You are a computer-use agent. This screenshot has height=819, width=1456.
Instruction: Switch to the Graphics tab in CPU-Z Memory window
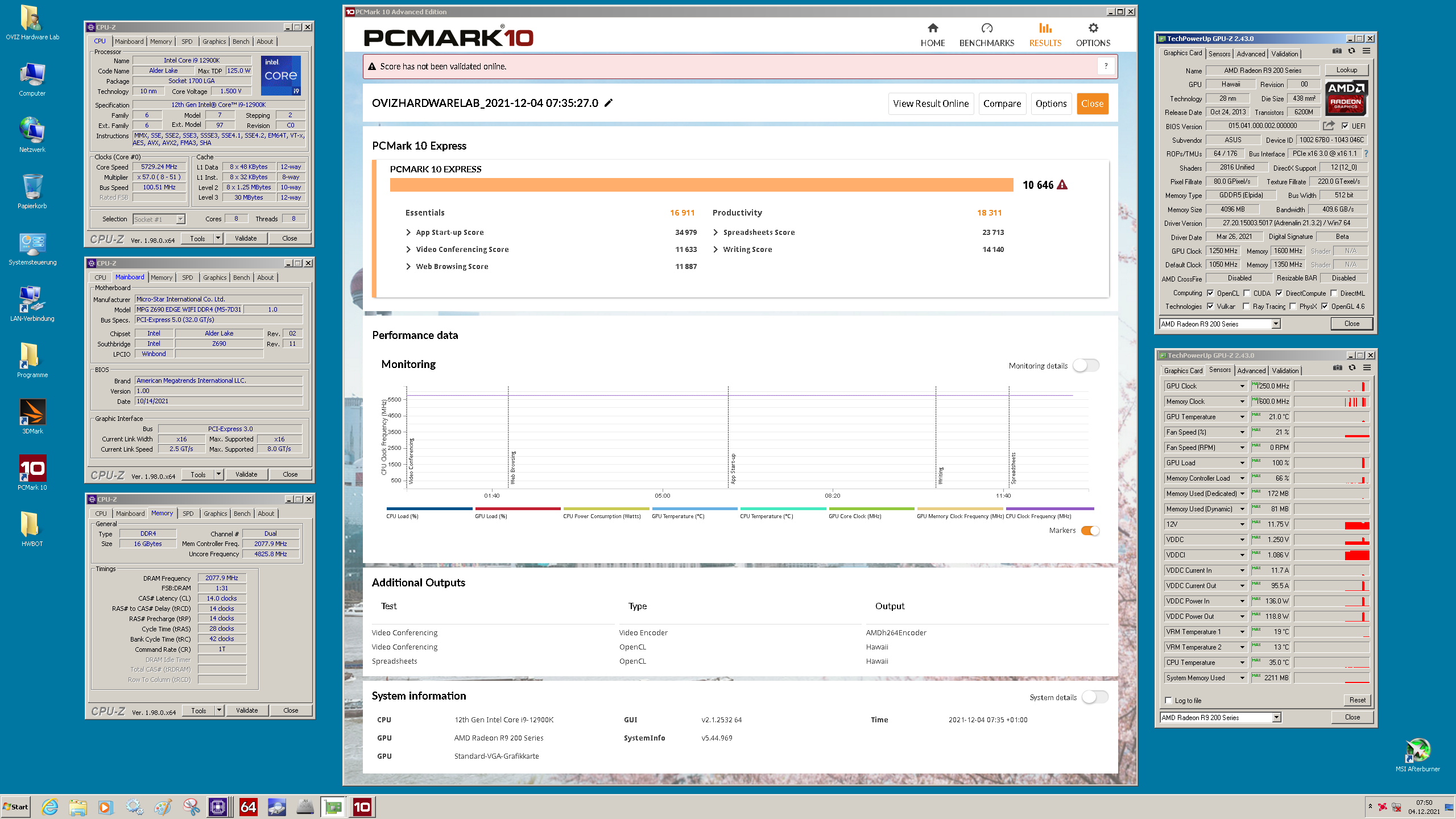(215, 514)
